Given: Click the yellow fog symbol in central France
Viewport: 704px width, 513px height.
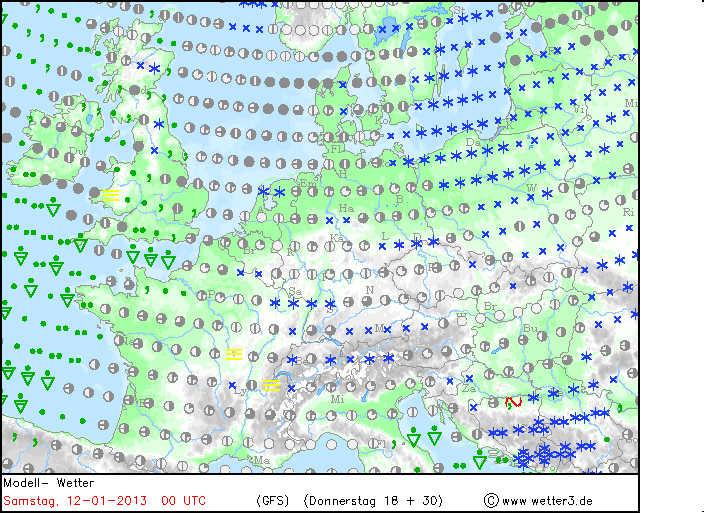Looking at the screenshot, I should point(234,354).
